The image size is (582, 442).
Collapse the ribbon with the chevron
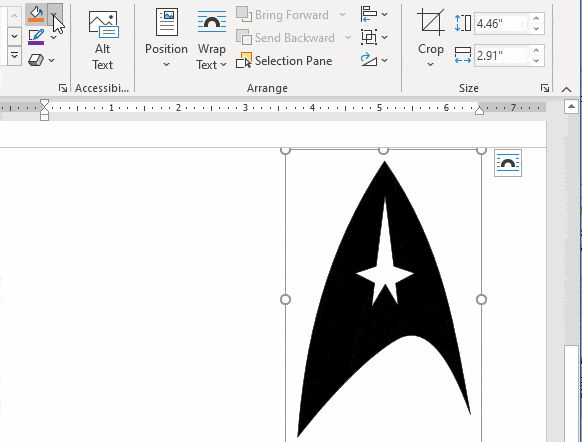point(566,89)
